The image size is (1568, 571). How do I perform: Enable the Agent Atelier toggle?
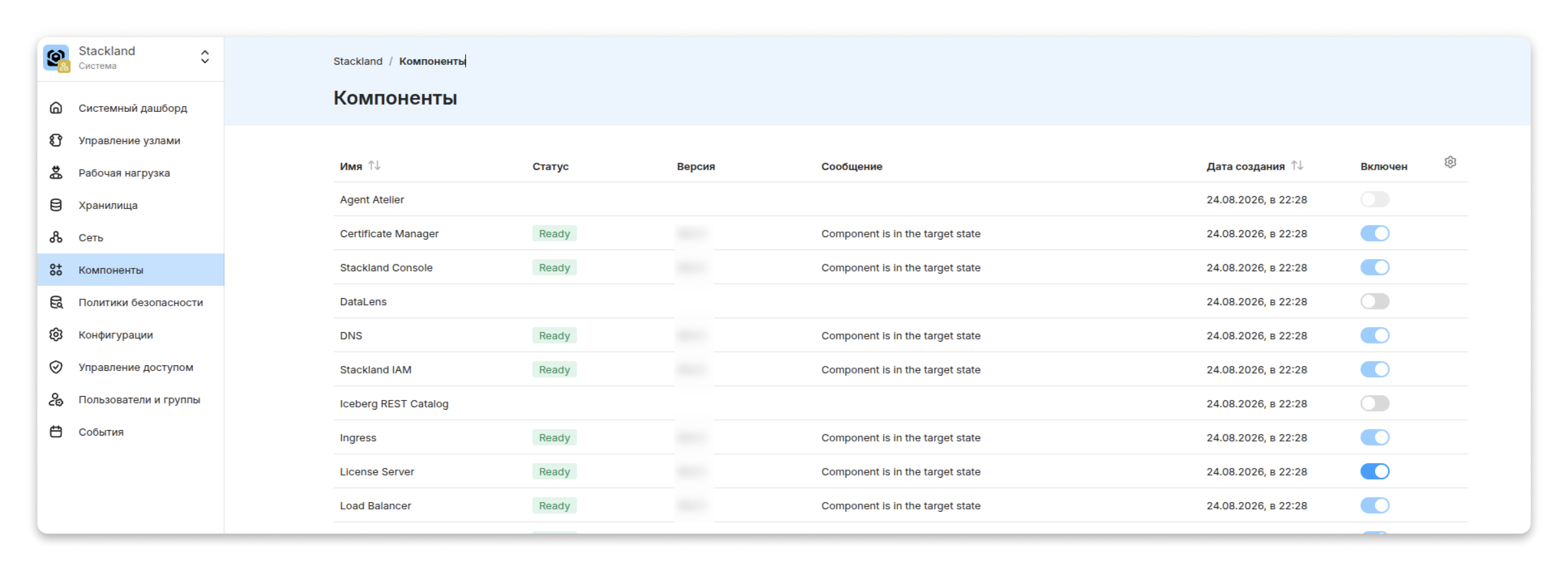point(1375,199)
